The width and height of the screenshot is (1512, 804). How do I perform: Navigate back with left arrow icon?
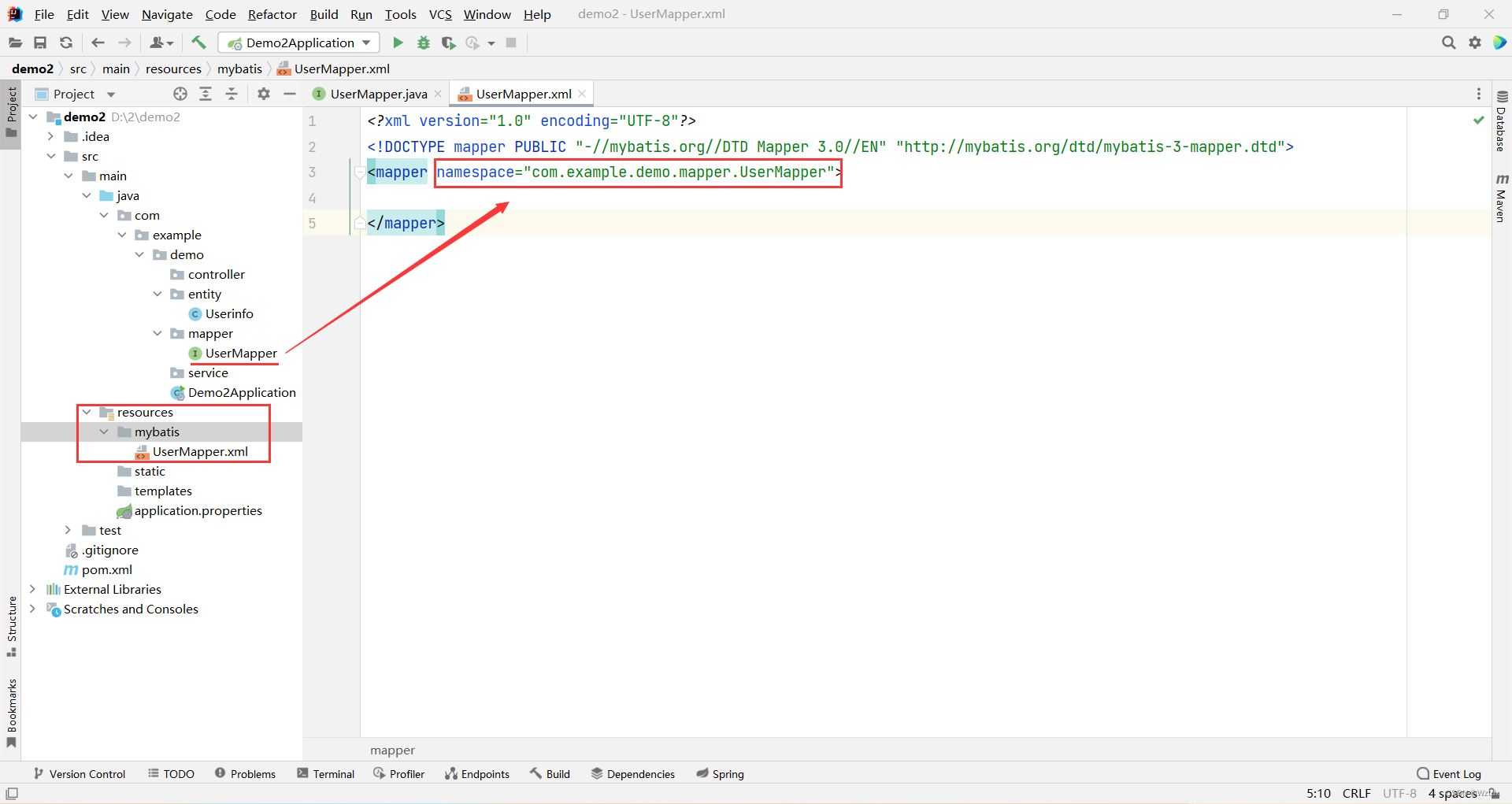(98, 43)
